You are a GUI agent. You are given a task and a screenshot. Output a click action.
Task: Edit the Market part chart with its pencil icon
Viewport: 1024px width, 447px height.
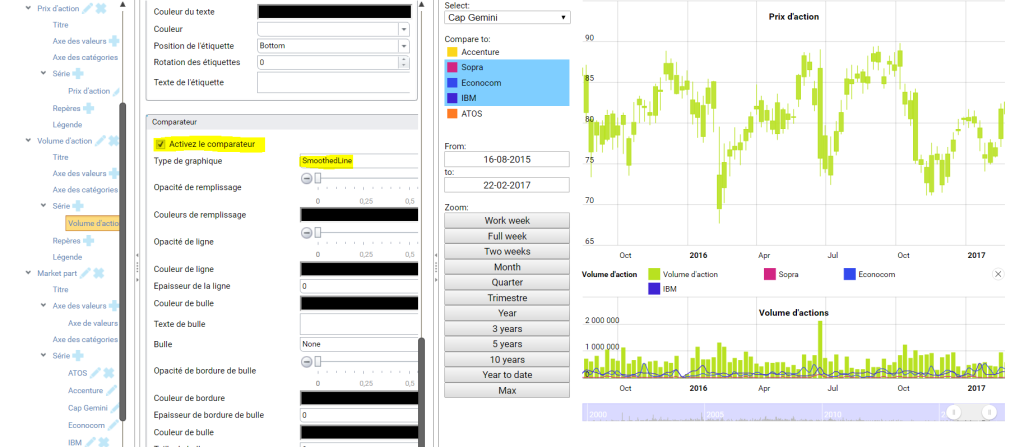(x=85, y=273)
